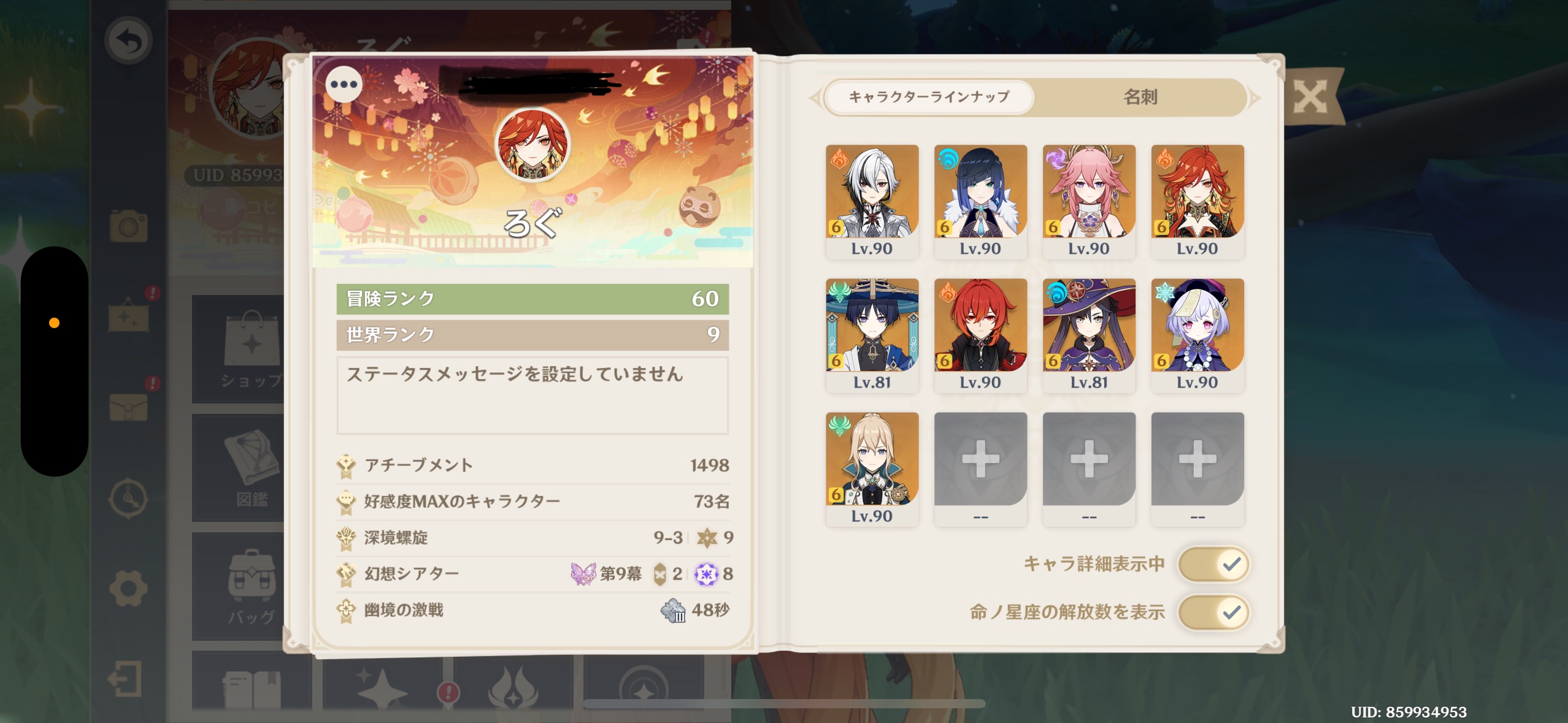Switch to the 名刺 tab
Screen dimensions: 1568x723
coord(1140,97)
